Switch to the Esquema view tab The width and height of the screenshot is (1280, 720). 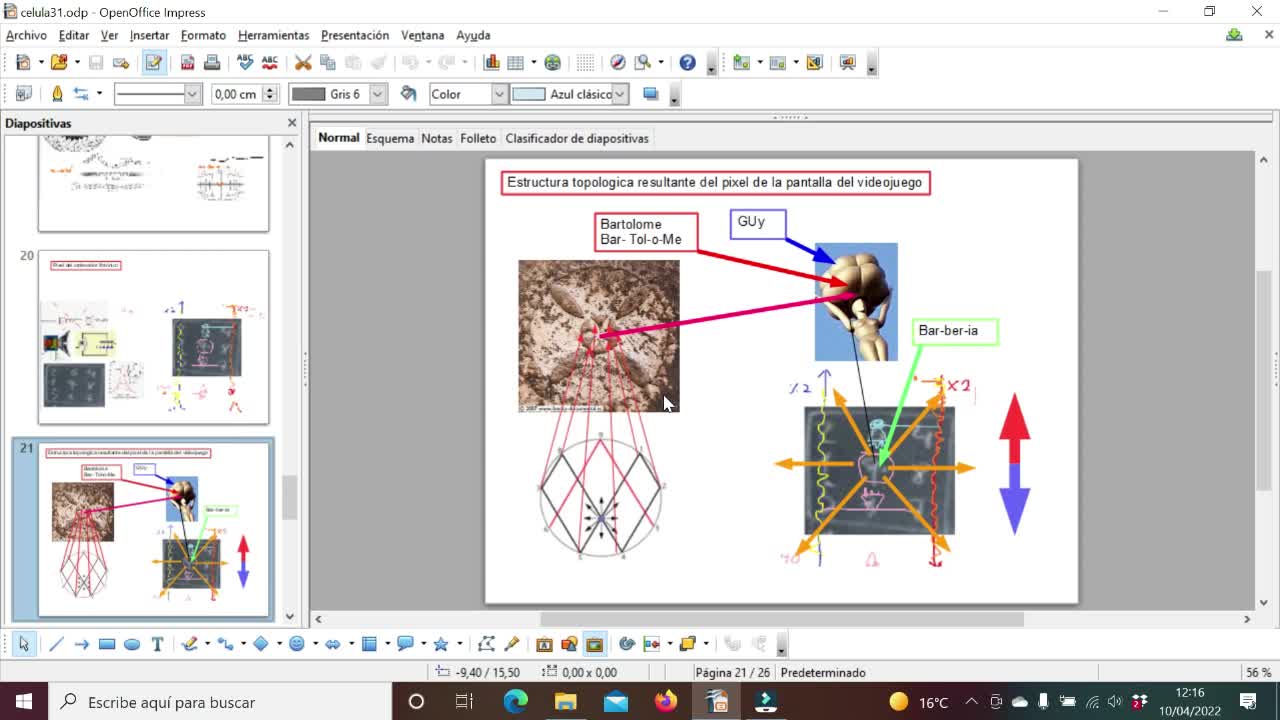click(390, 138)
